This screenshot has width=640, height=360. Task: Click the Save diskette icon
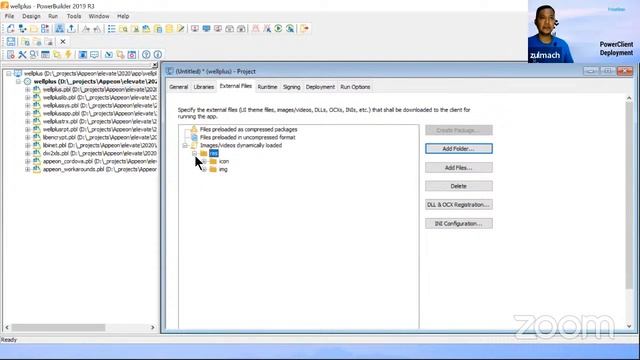[11, 42]
